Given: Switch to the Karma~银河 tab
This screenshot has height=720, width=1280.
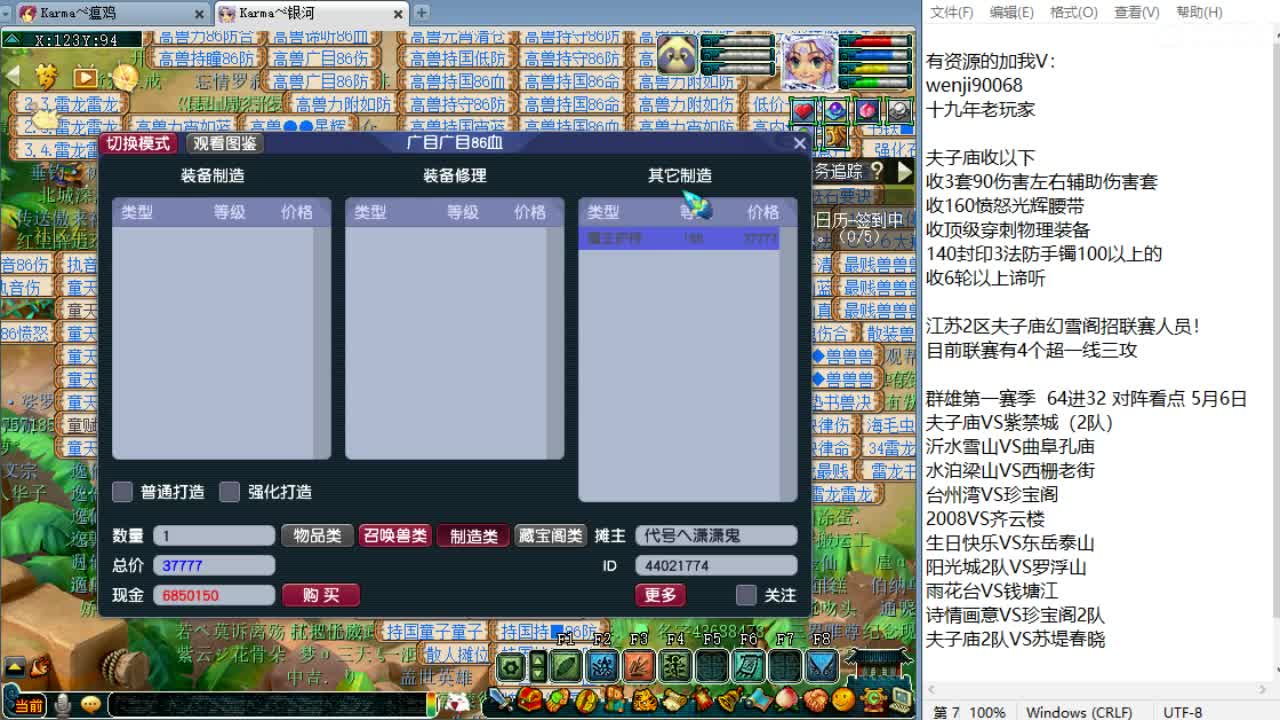Looking at the screenshot, I should point(300,14).
